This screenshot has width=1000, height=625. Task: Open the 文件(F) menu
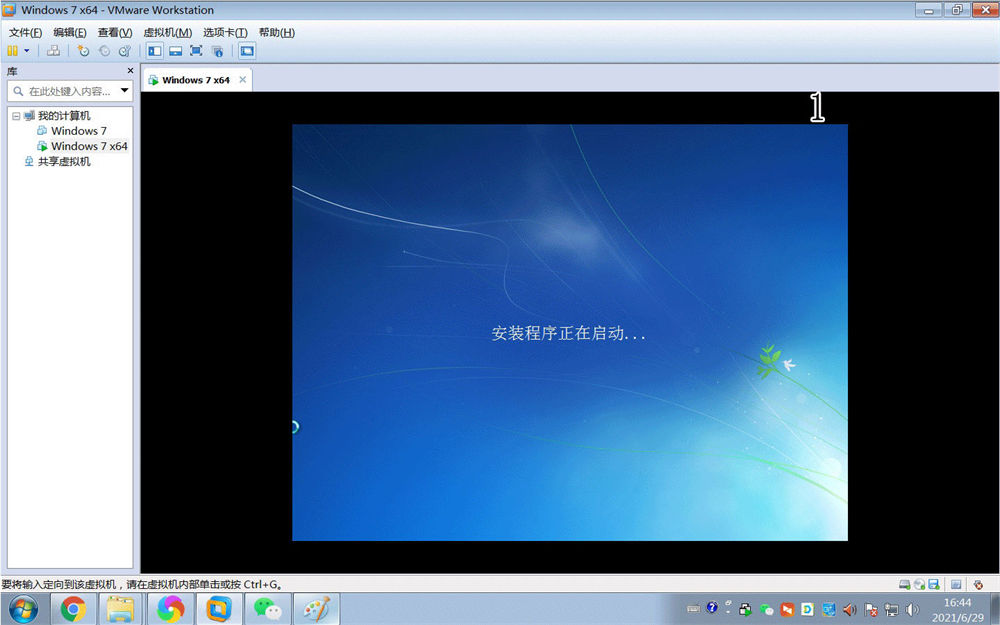click(x=26, y=33)
